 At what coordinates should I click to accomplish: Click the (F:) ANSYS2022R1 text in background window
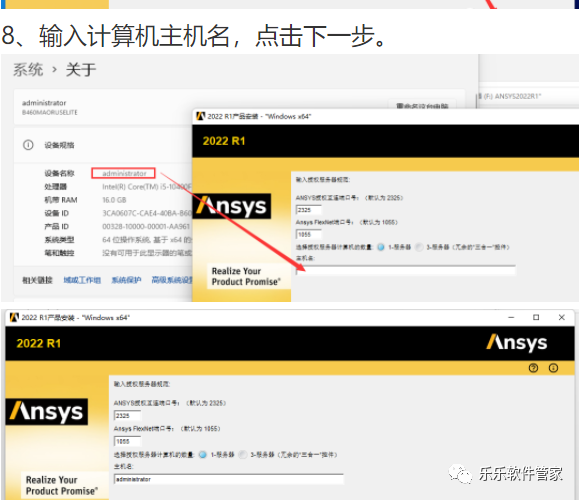[512, 96]
